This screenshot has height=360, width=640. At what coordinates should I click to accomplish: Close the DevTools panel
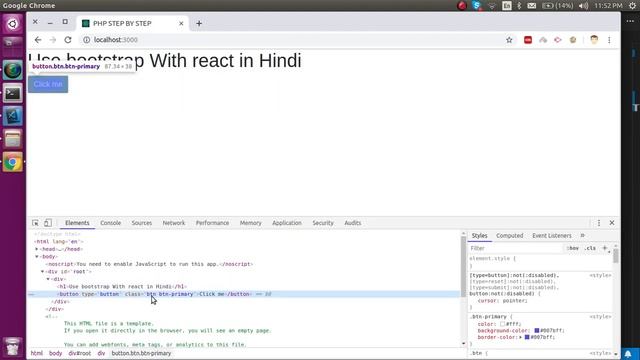(x=612, y=223)
